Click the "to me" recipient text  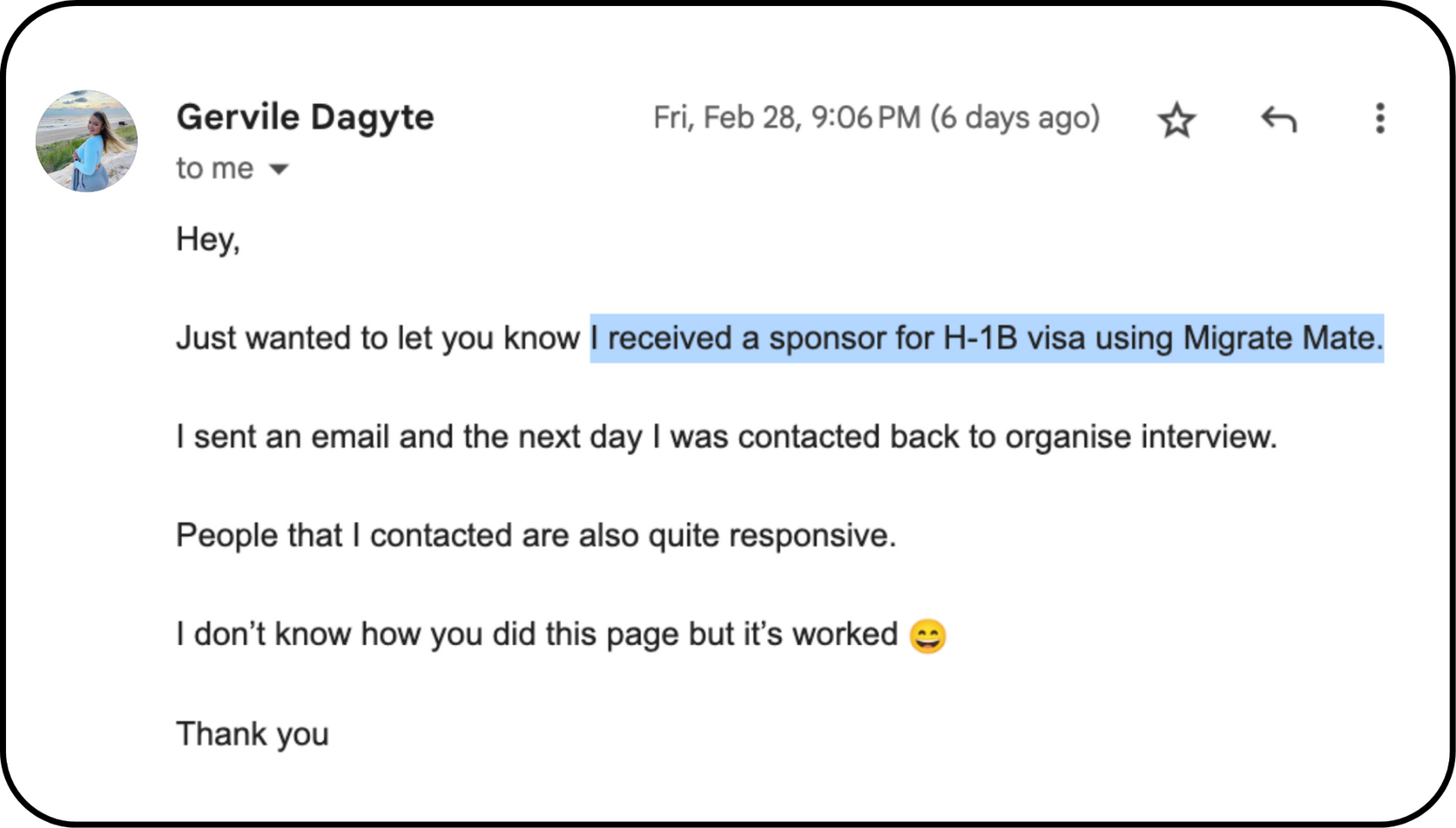214,168
